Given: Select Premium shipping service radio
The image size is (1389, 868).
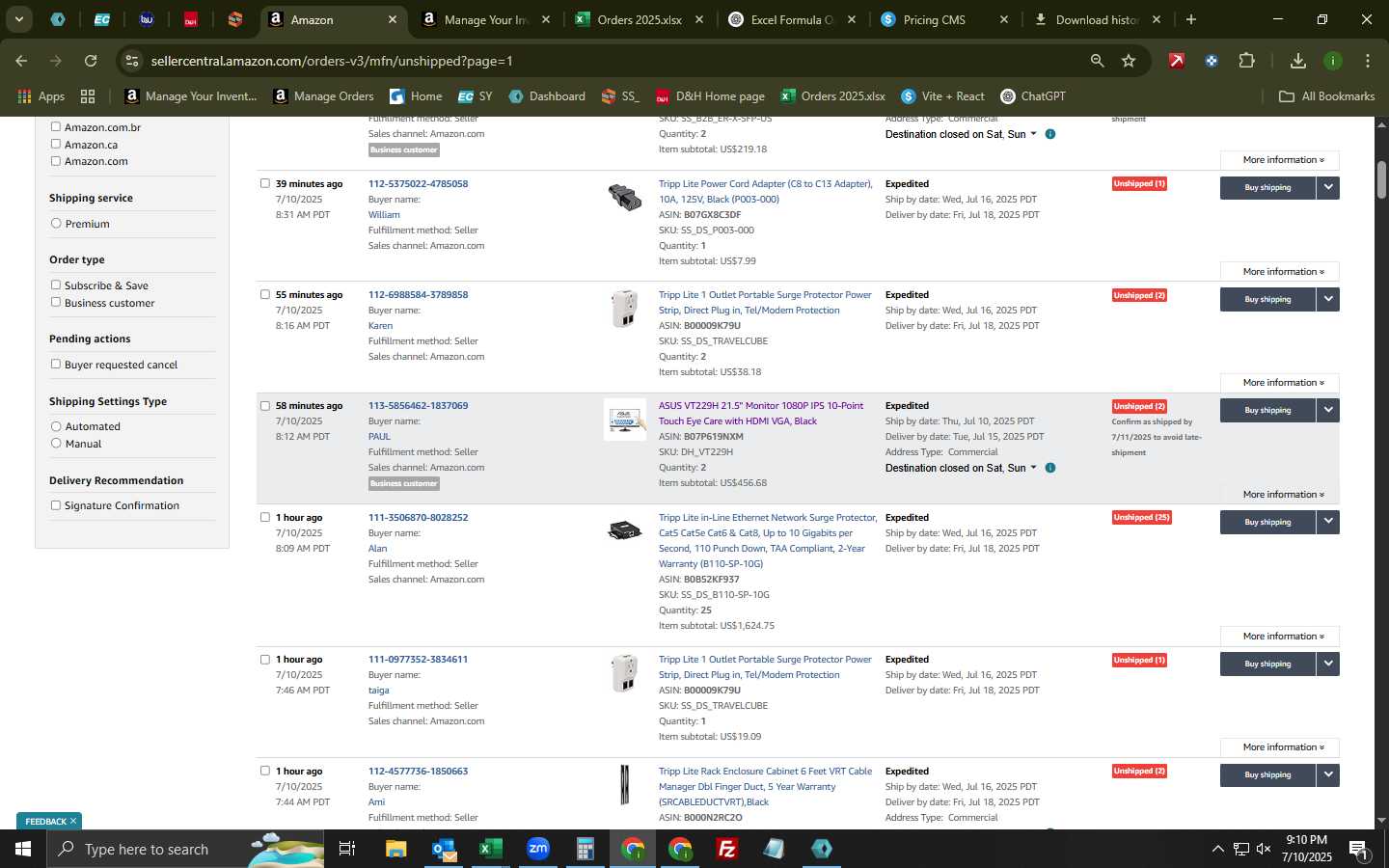Looking at the screenshot, I should click(x=56, y=223).
